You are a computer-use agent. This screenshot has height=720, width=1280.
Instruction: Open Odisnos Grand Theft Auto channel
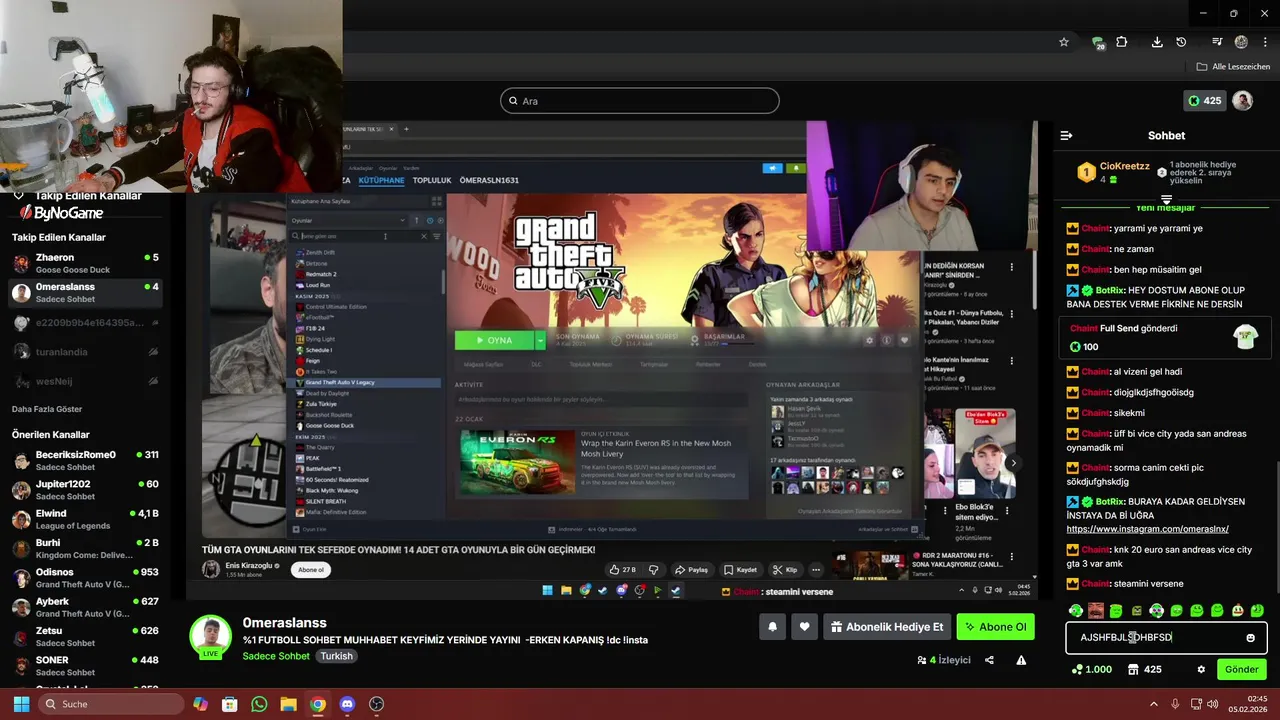coord(85,578)
